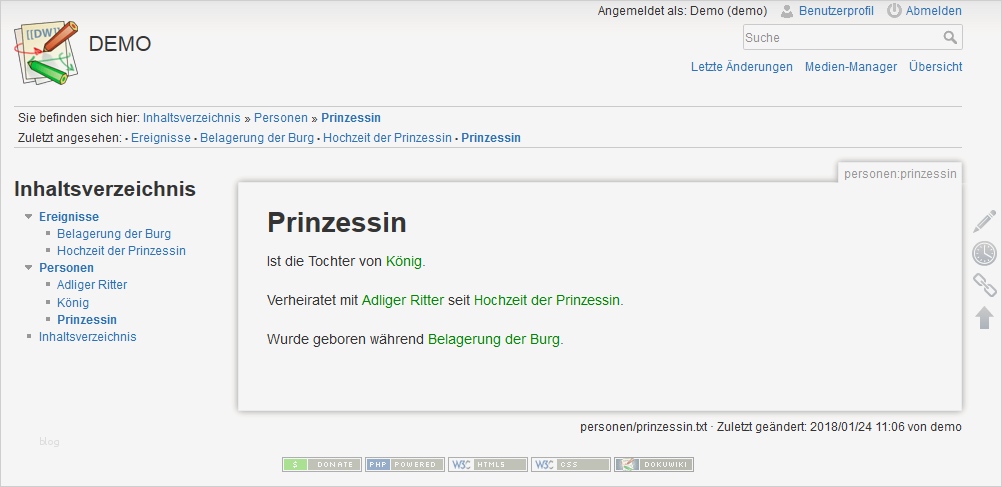Click the Donate badge

[x=322, y=465]
